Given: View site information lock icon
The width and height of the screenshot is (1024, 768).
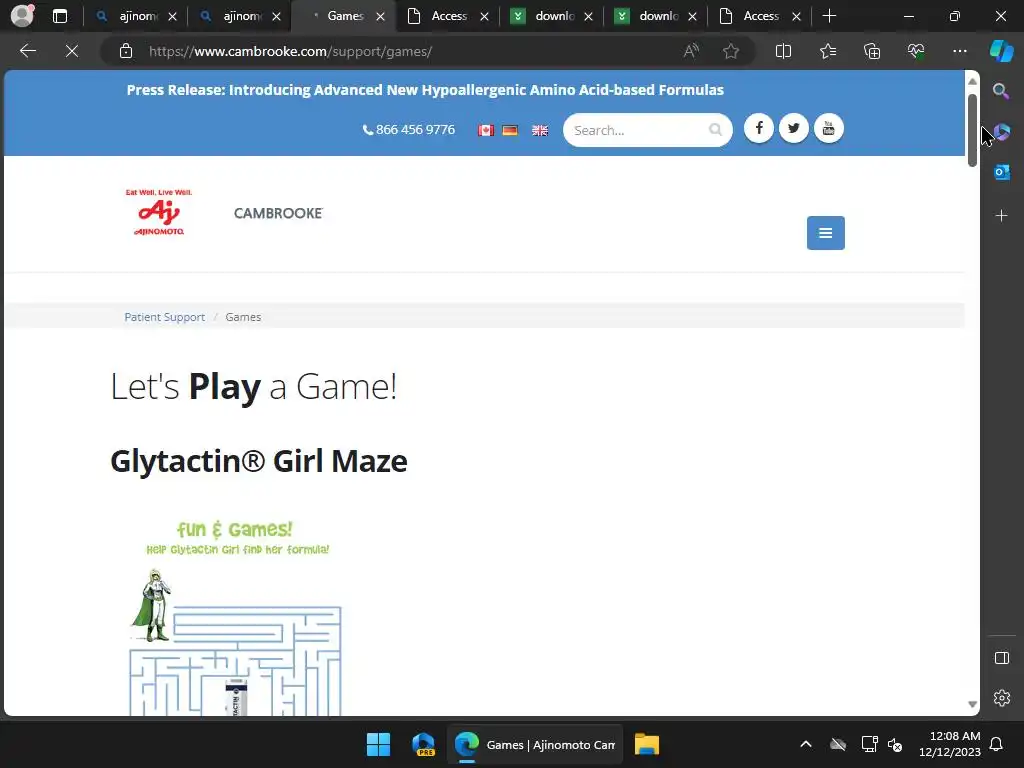Looking at the screenshot, I should click(x=126, y=51).
